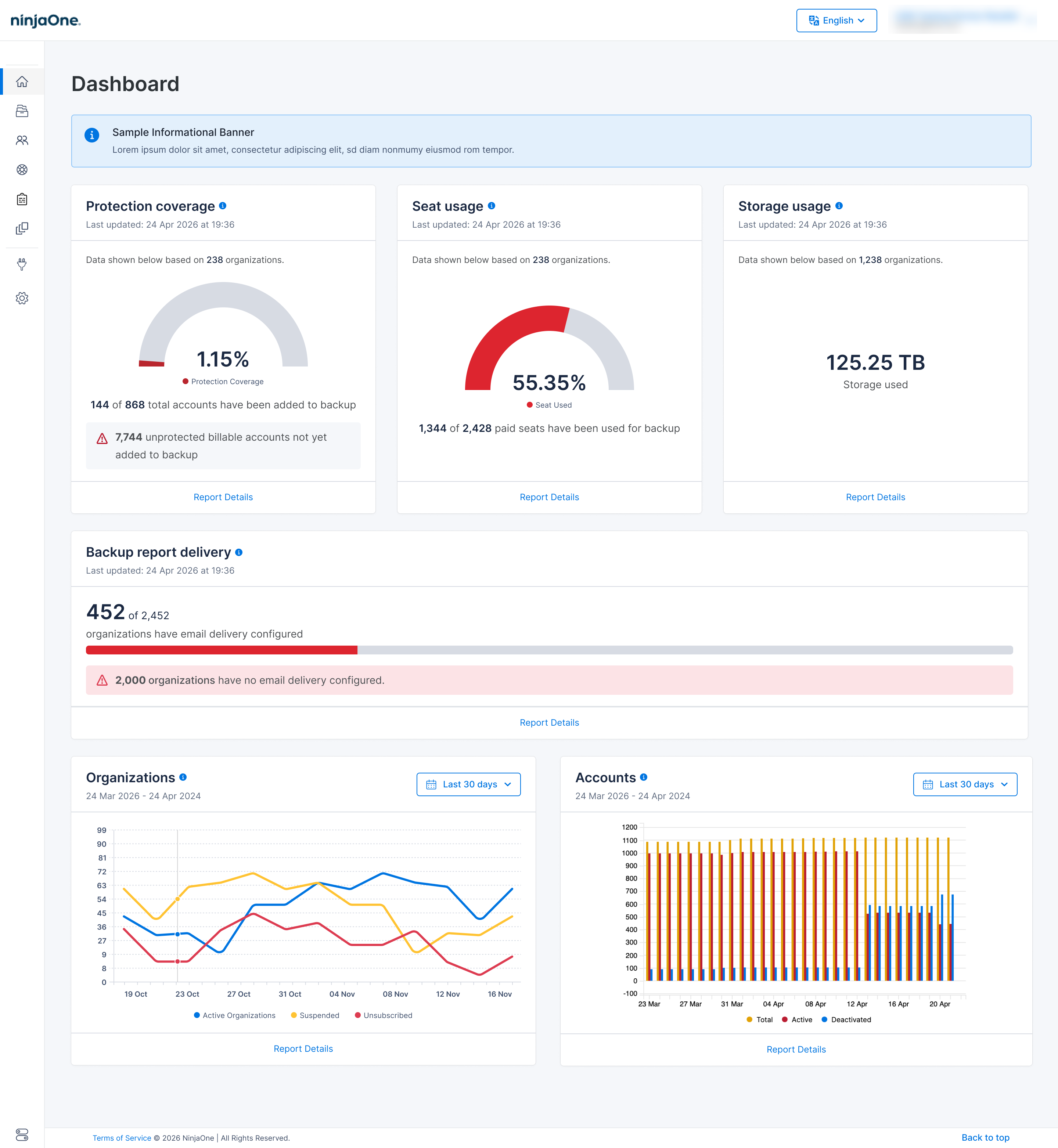Open the users group sidebar icon
Viewport: 1058px width, 1148px height.
click(22, 140)
